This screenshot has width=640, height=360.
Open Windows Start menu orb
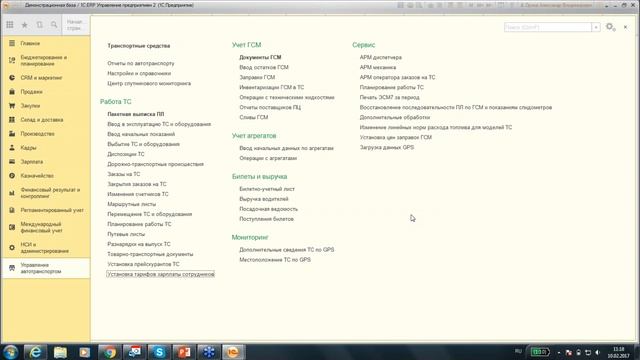tap(10, 352)
